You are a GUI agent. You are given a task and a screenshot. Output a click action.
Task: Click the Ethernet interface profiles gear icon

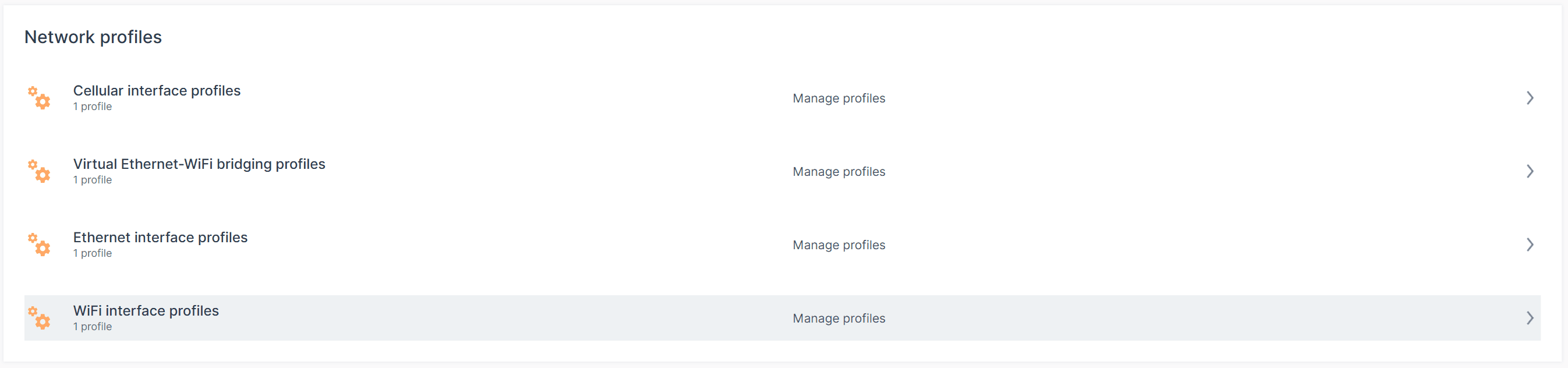tap(39, 245)
